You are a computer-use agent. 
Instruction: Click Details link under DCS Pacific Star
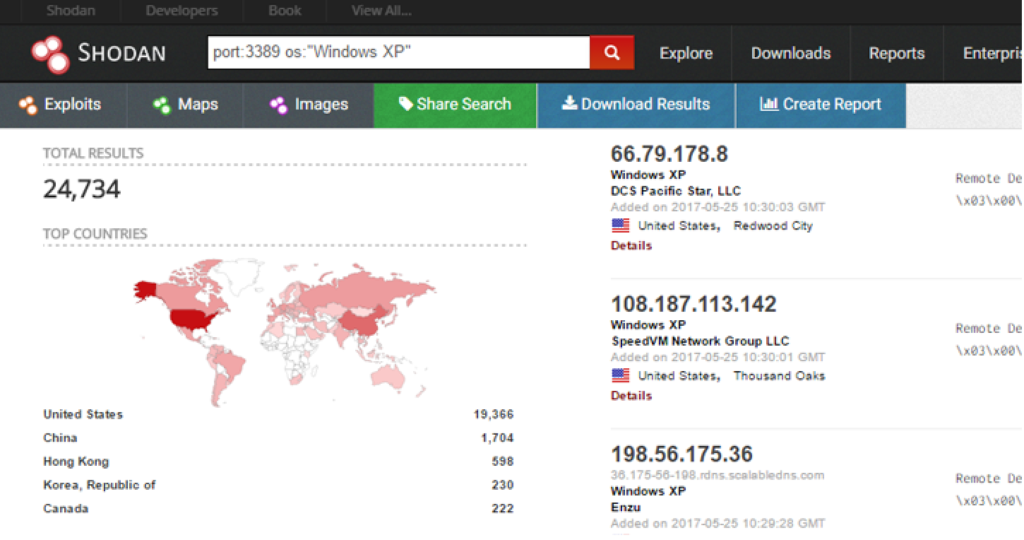(x=631, y=245)
